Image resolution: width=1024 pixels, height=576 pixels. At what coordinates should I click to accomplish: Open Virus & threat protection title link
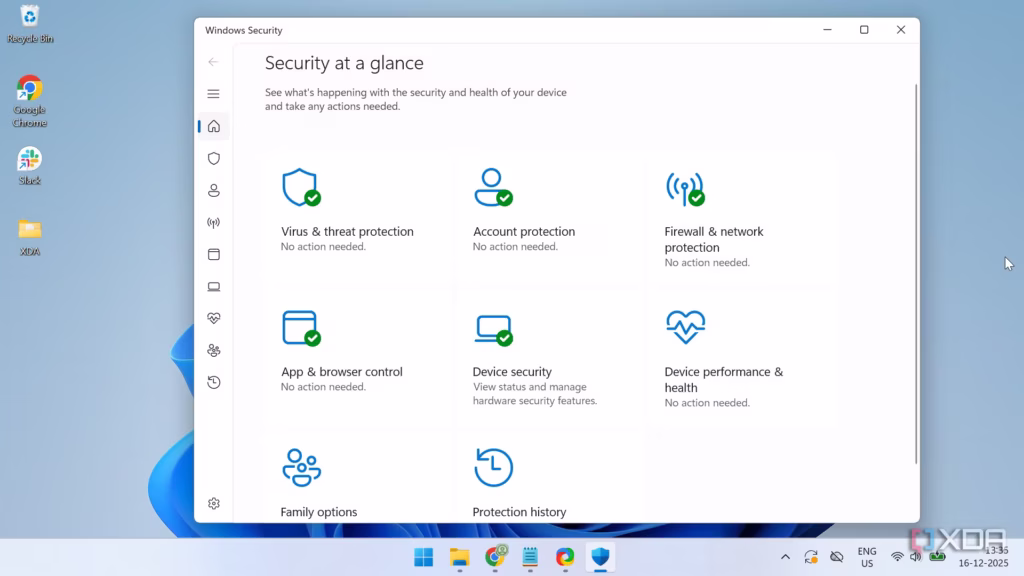[347, 231]
